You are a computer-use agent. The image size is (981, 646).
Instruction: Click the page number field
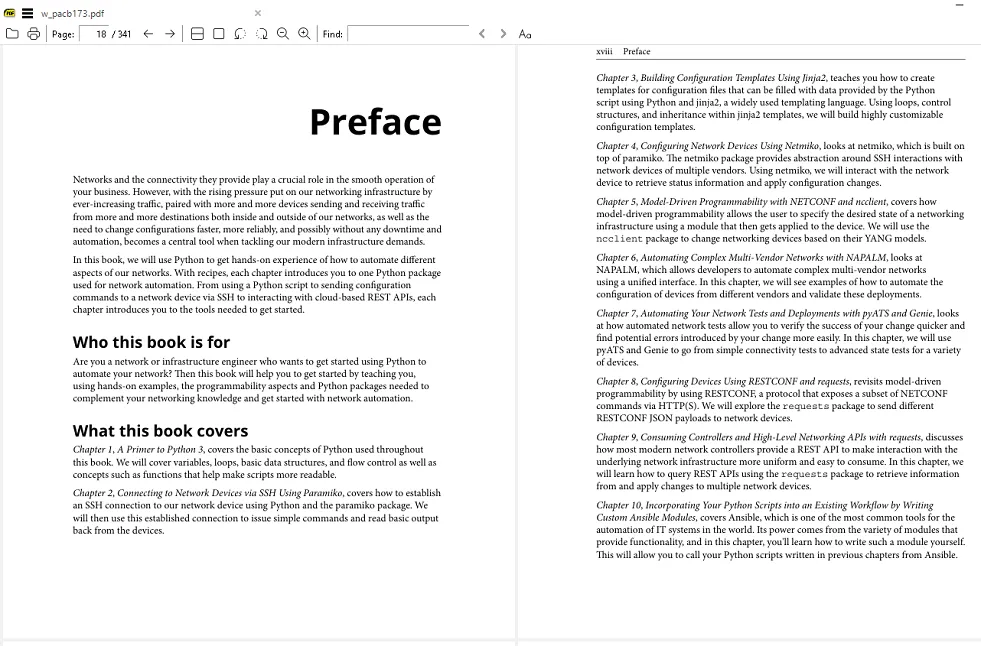click(94, 34)
